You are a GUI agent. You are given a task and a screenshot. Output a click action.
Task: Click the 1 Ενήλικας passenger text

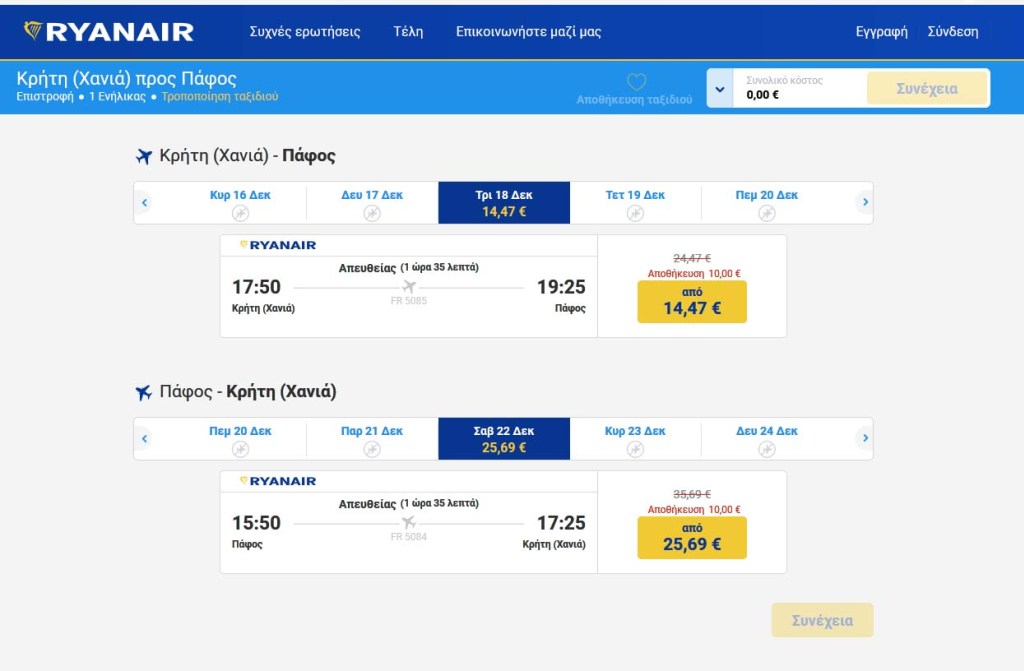[x=118, y=97]
